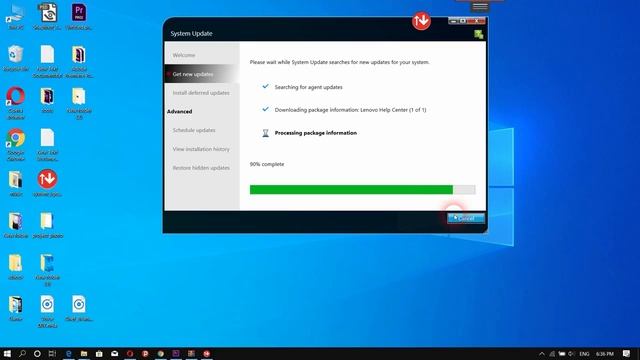Select the project photos folder on the desktop
The width and height of the screenshot is (640, 360).
[x=47, y=225]
